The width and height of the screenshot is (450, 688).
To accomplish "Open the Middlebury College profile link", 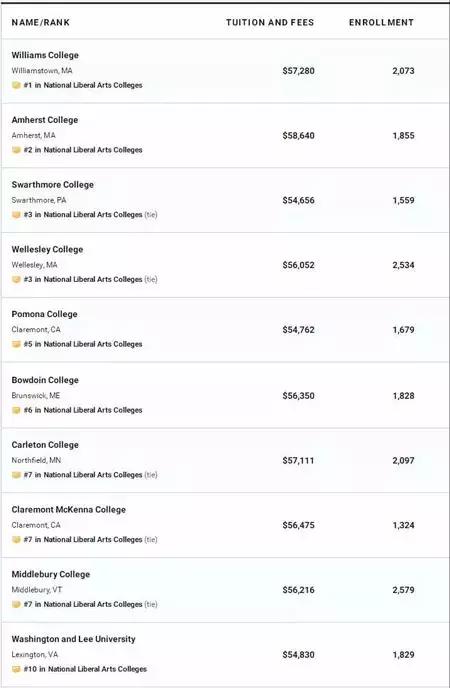I will (51, 574).
